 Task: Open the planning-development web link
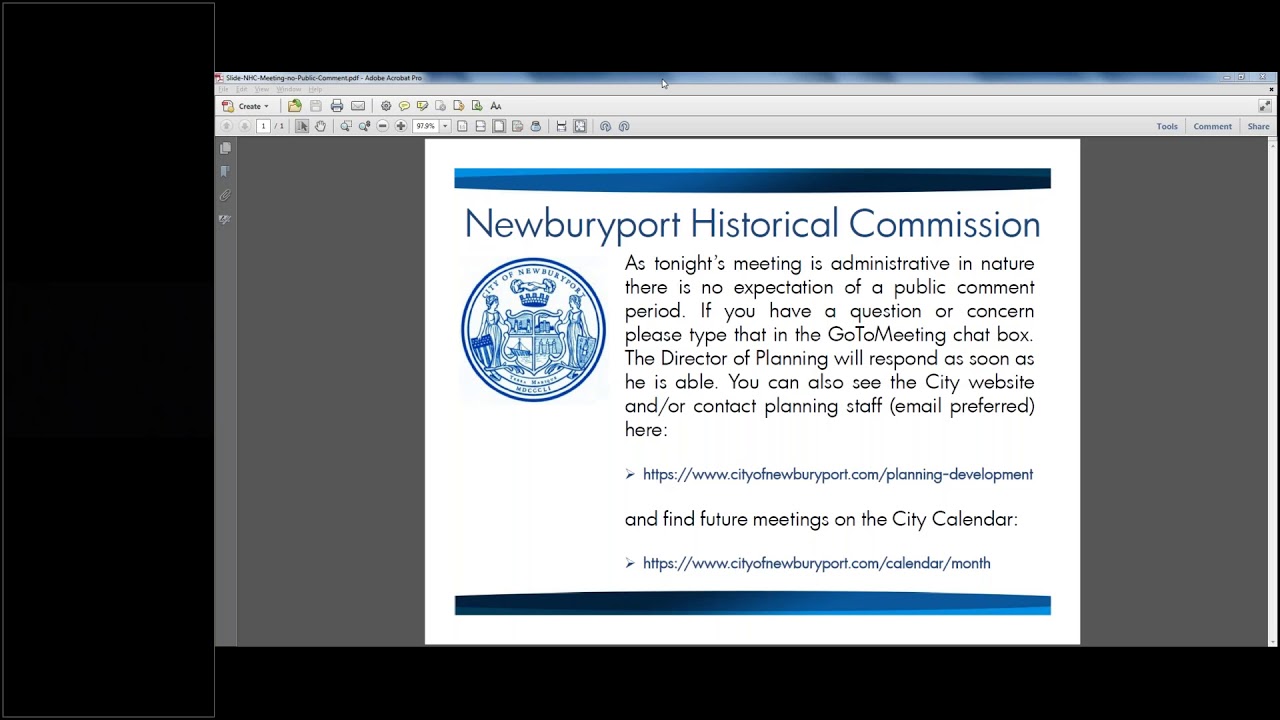838,475
